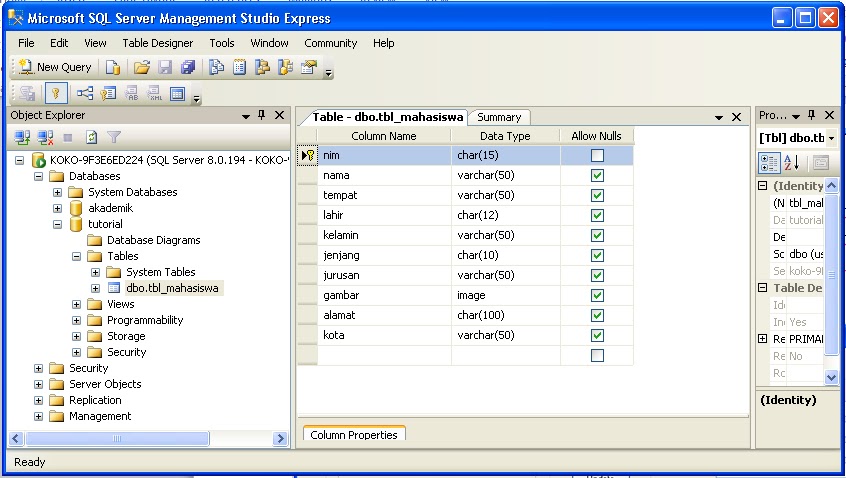The width and height of the screenshot is (846, 478).
Task: Uncheck Allow Nulls for alamat
Action: (x=597, y=315)
